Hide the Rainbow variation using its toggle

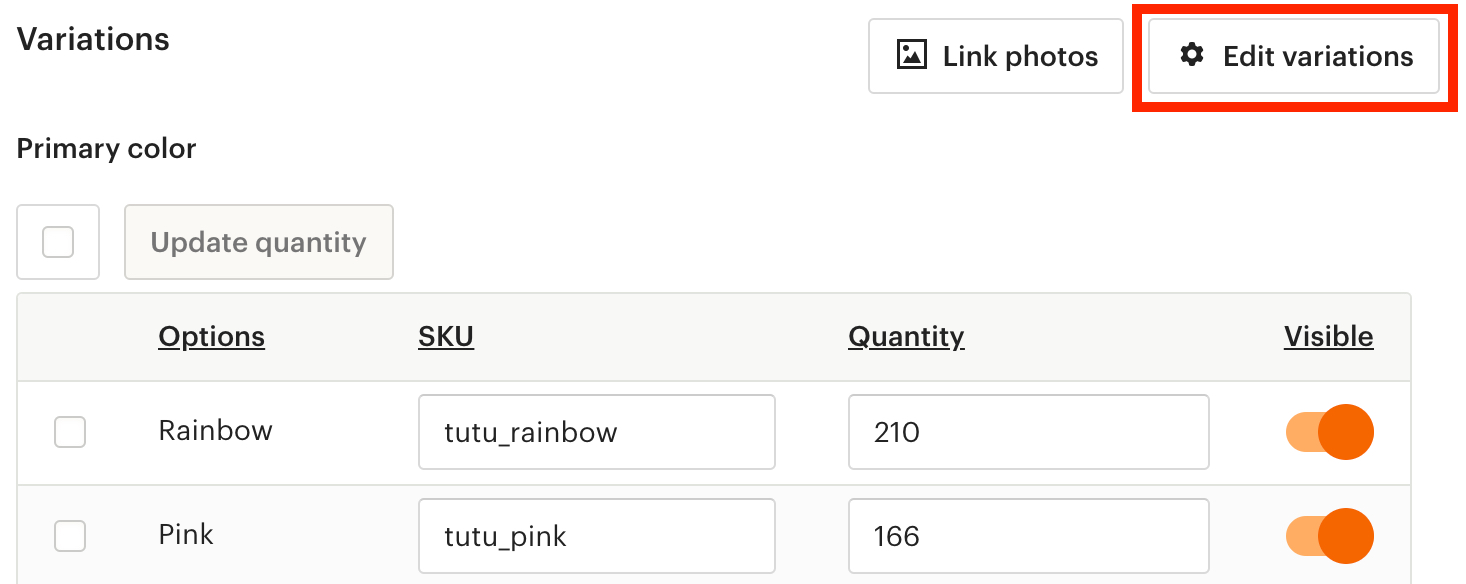point(1328,431)
